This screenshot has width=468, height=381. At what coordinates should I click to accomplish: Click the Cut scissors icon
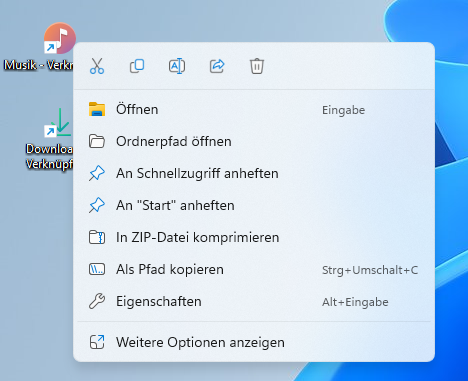coord(97,66)
